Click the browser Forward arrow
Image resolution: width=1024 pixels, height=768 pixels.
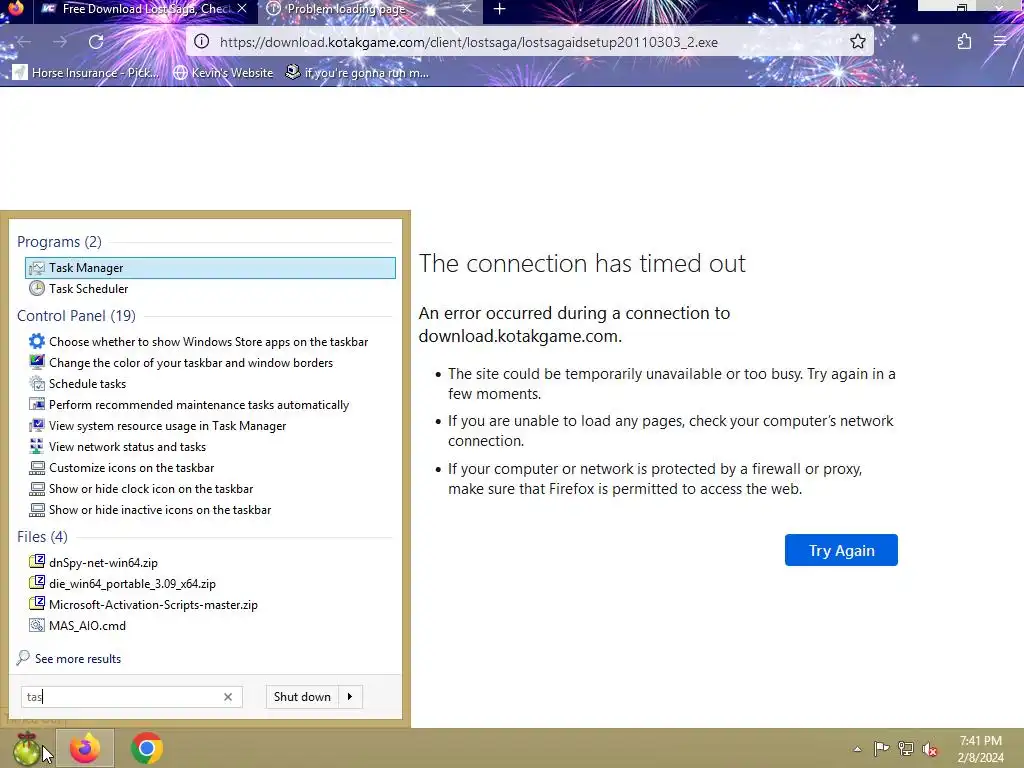click(x=59, y=42)
